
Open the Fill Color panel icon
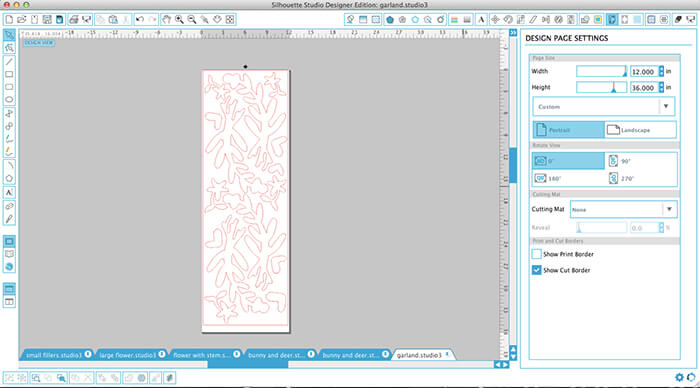tap(390, 20)
